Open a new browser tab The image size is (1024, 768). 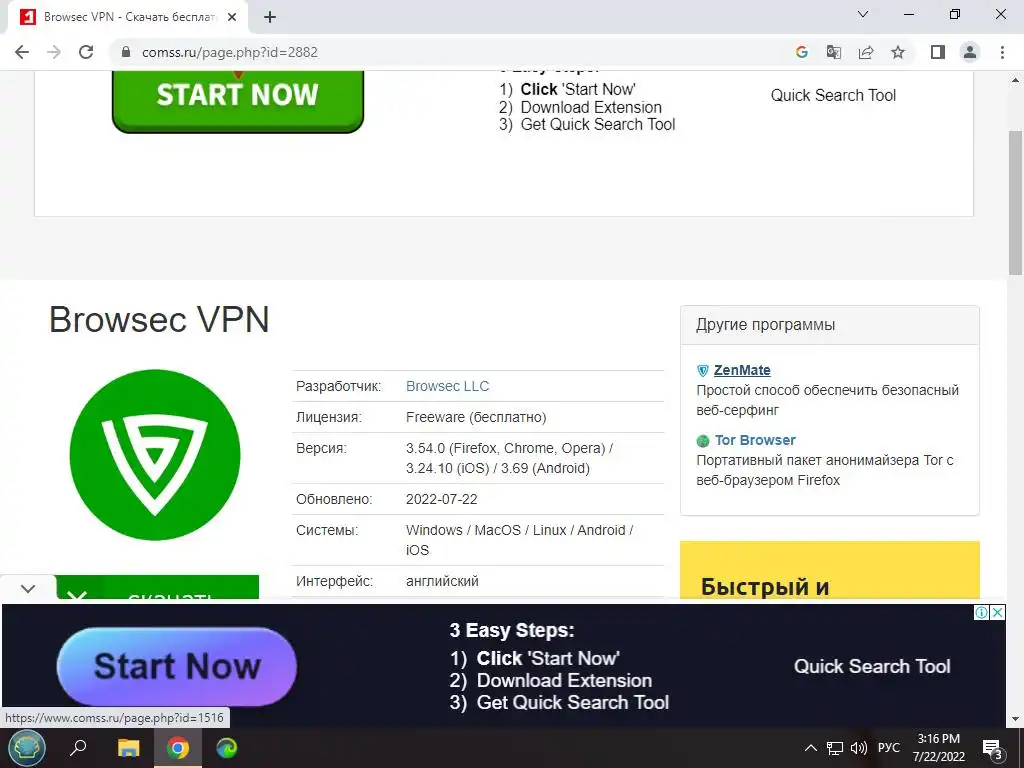point(270,18)
